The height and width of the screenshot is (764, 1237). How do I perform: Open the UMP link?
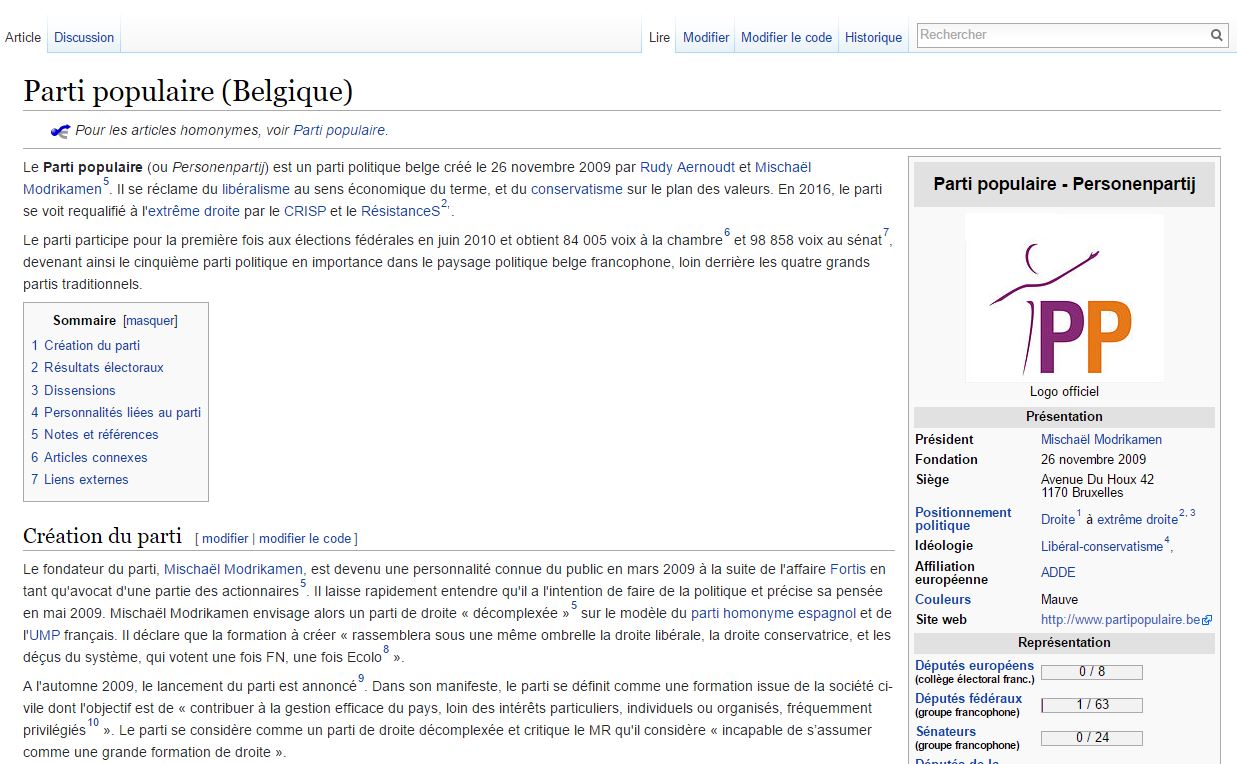tap(45, 635)
